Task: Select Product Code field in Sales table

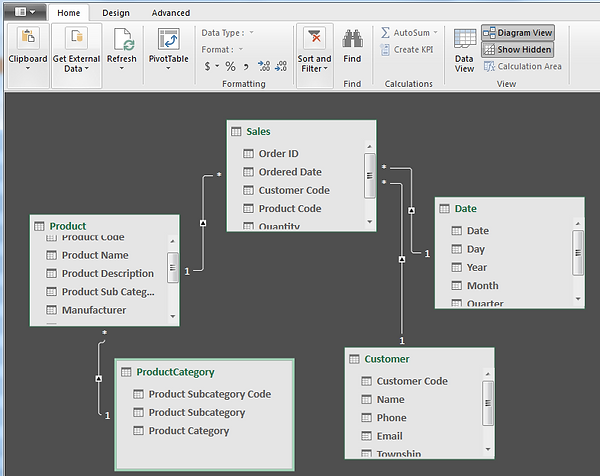Action: click(x=290, y=209)
